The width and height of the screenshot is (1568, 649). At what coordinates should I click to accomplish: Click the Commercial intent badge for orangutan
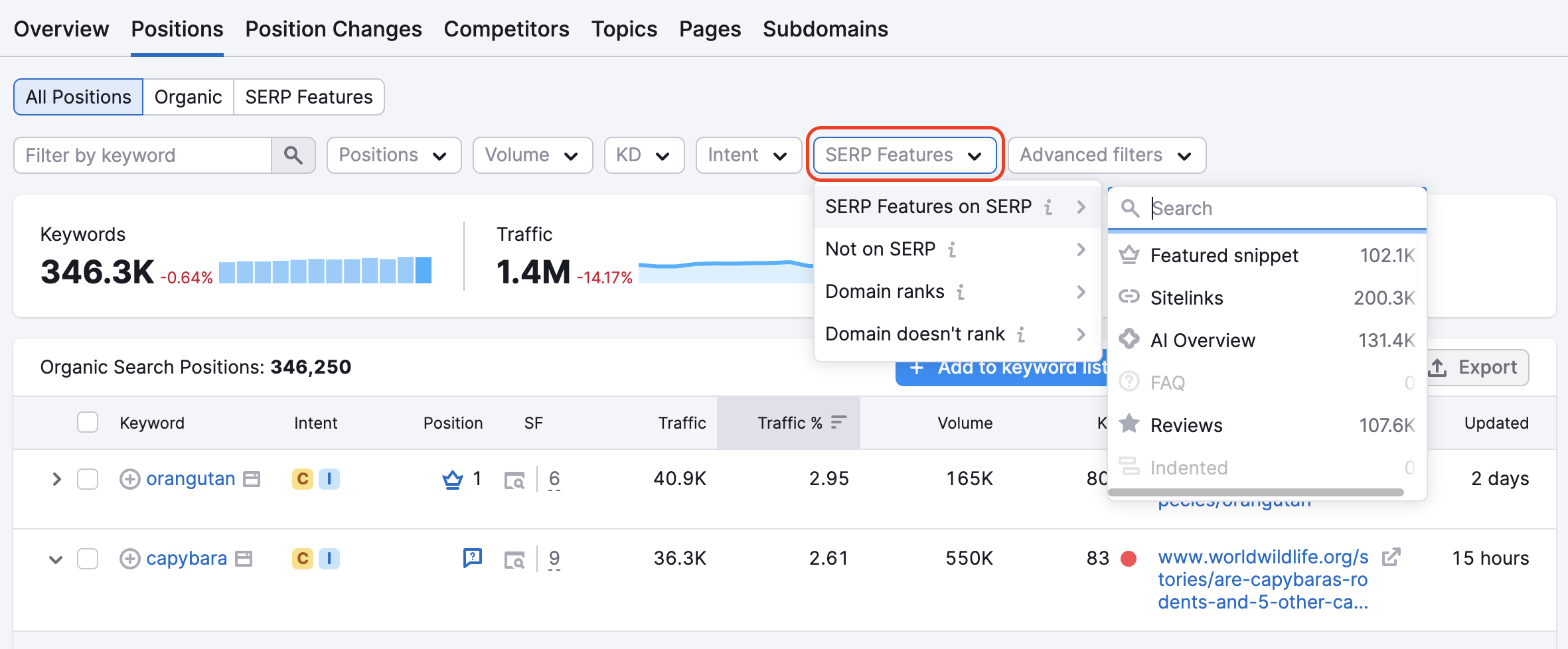[x=303, y=478]
